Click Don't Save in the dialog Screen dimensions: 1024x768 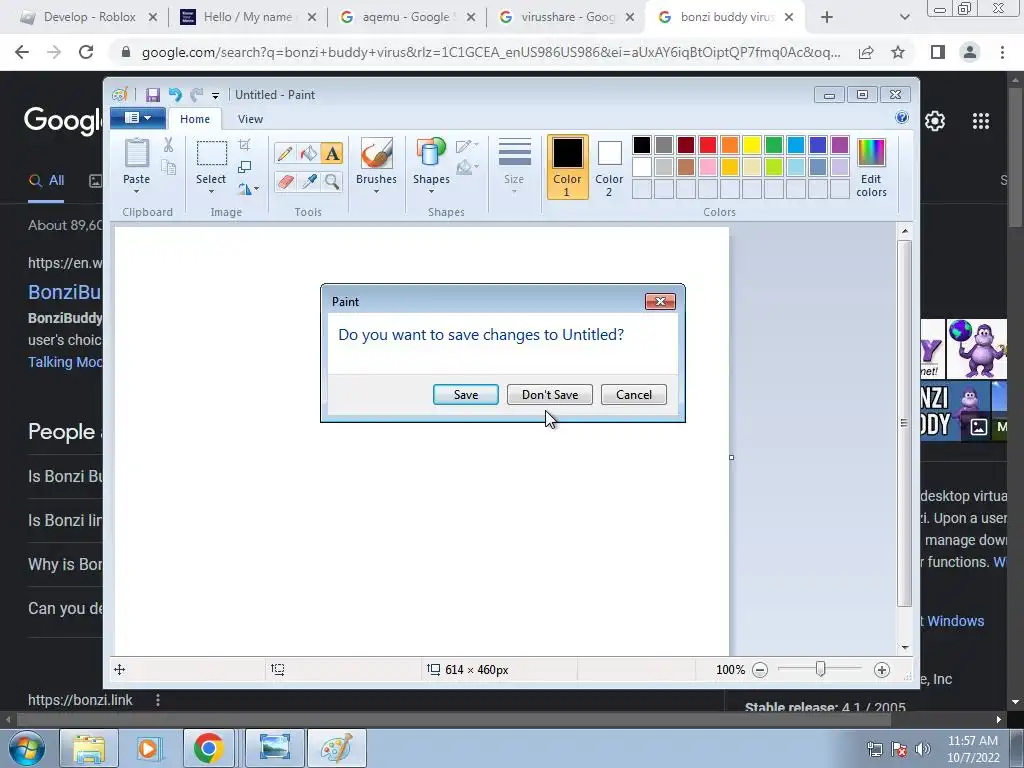[x=550, y=394]
